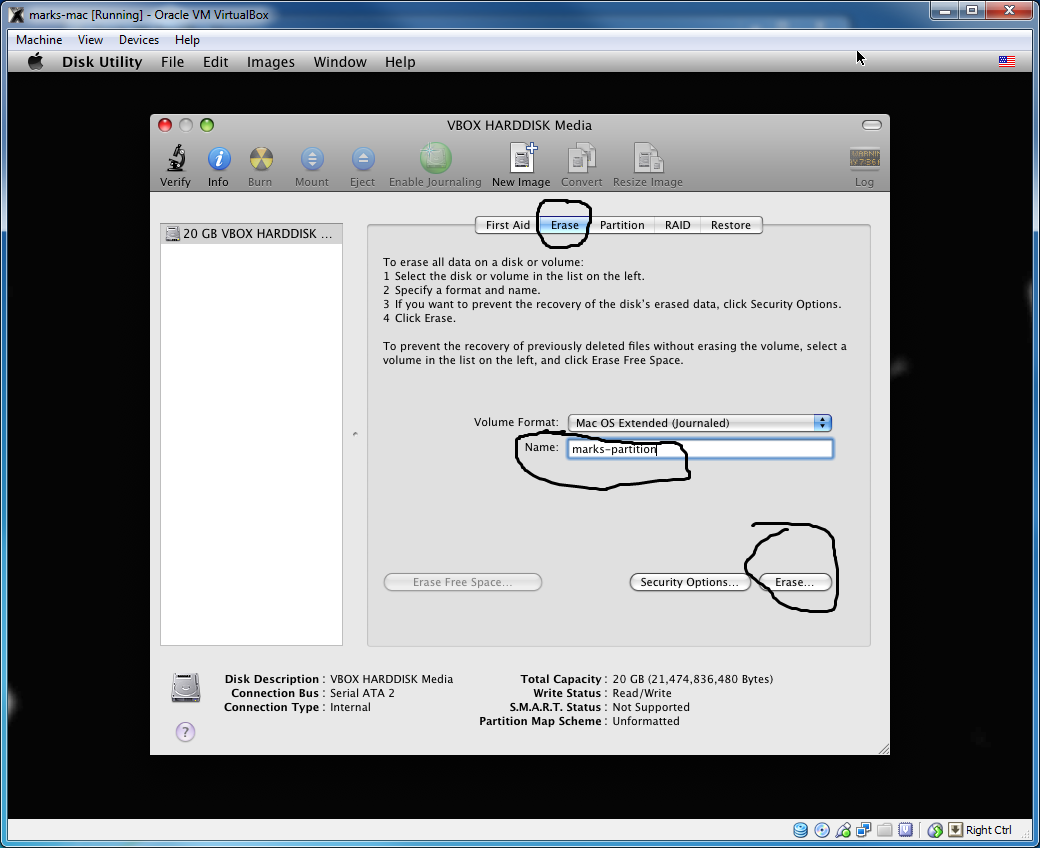
Task: Click the Resize Image toolbar icon
Action: [x=648, y=158]
